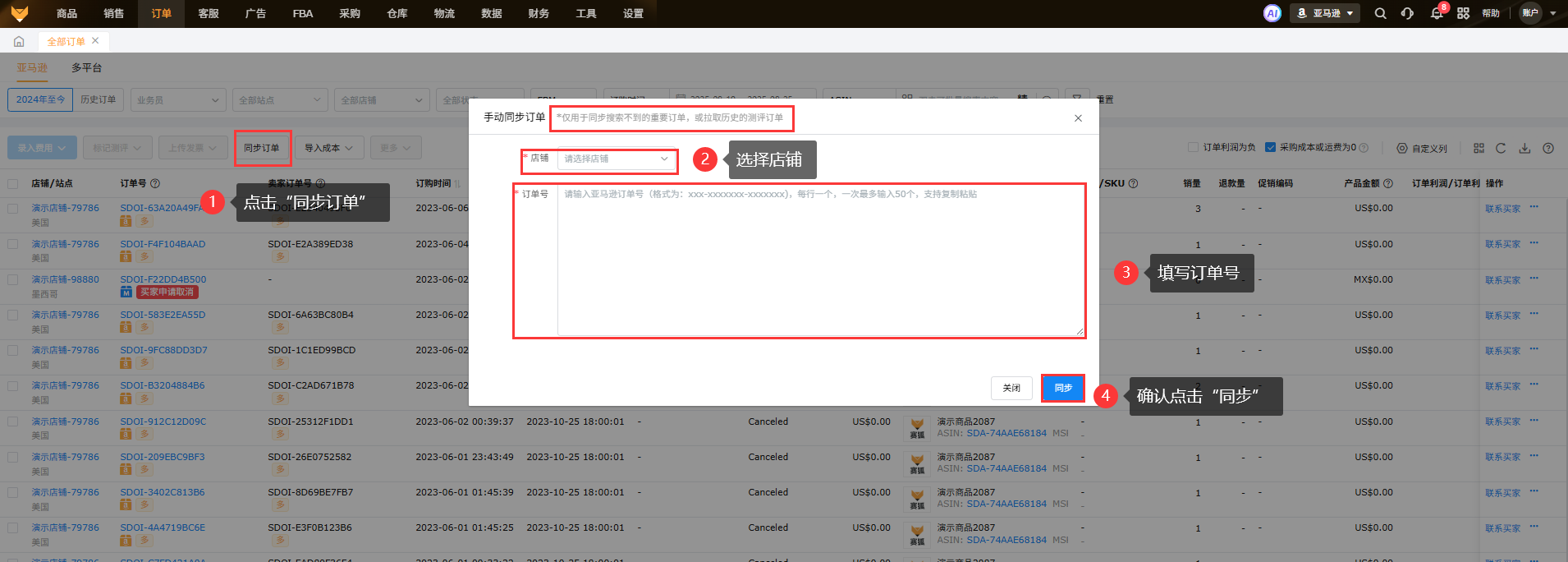1568x562 pixels.
Task: Expand the 账户 account menu arrow
Action: coord(1552,14)
